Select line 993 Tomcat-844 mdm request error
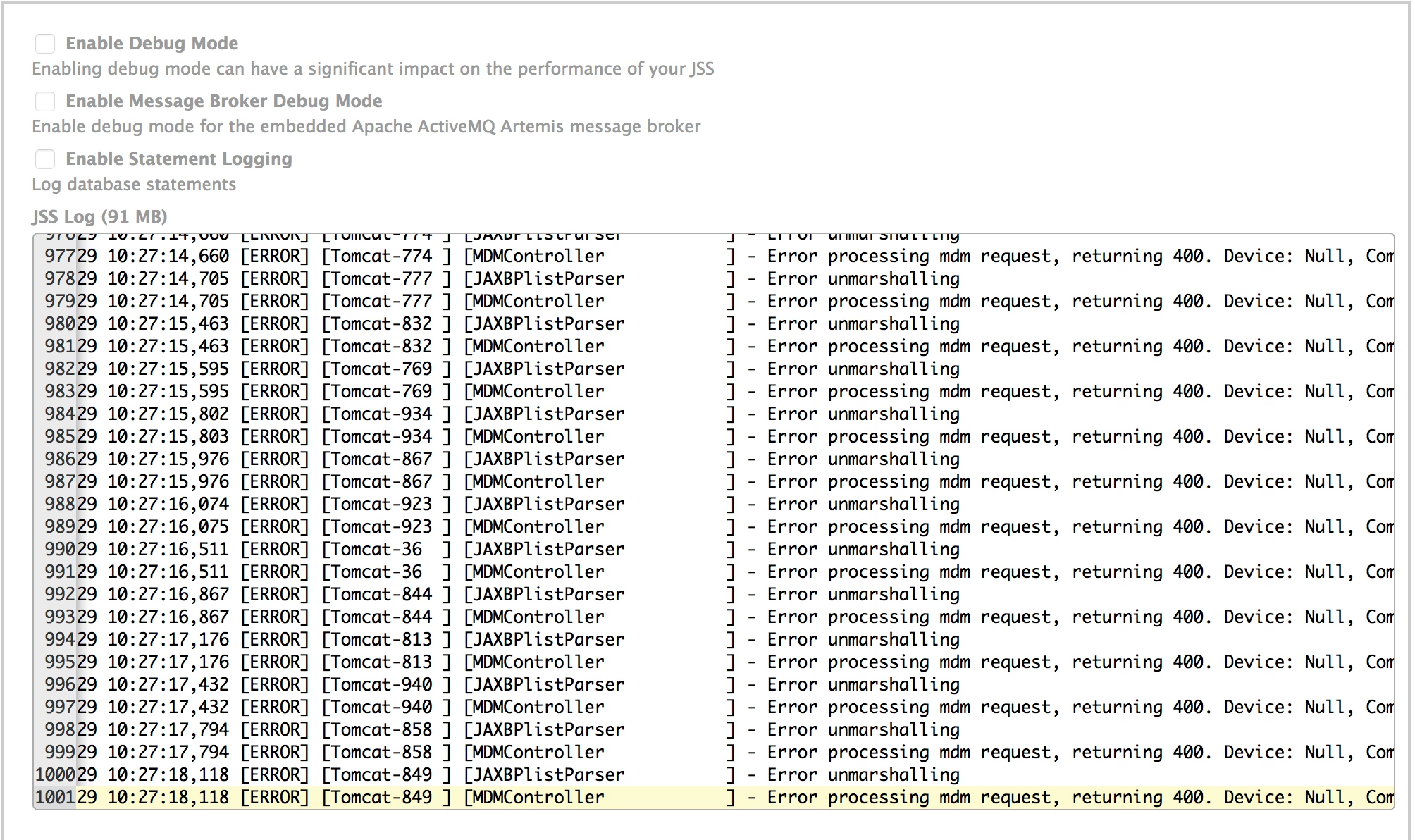 714,617
